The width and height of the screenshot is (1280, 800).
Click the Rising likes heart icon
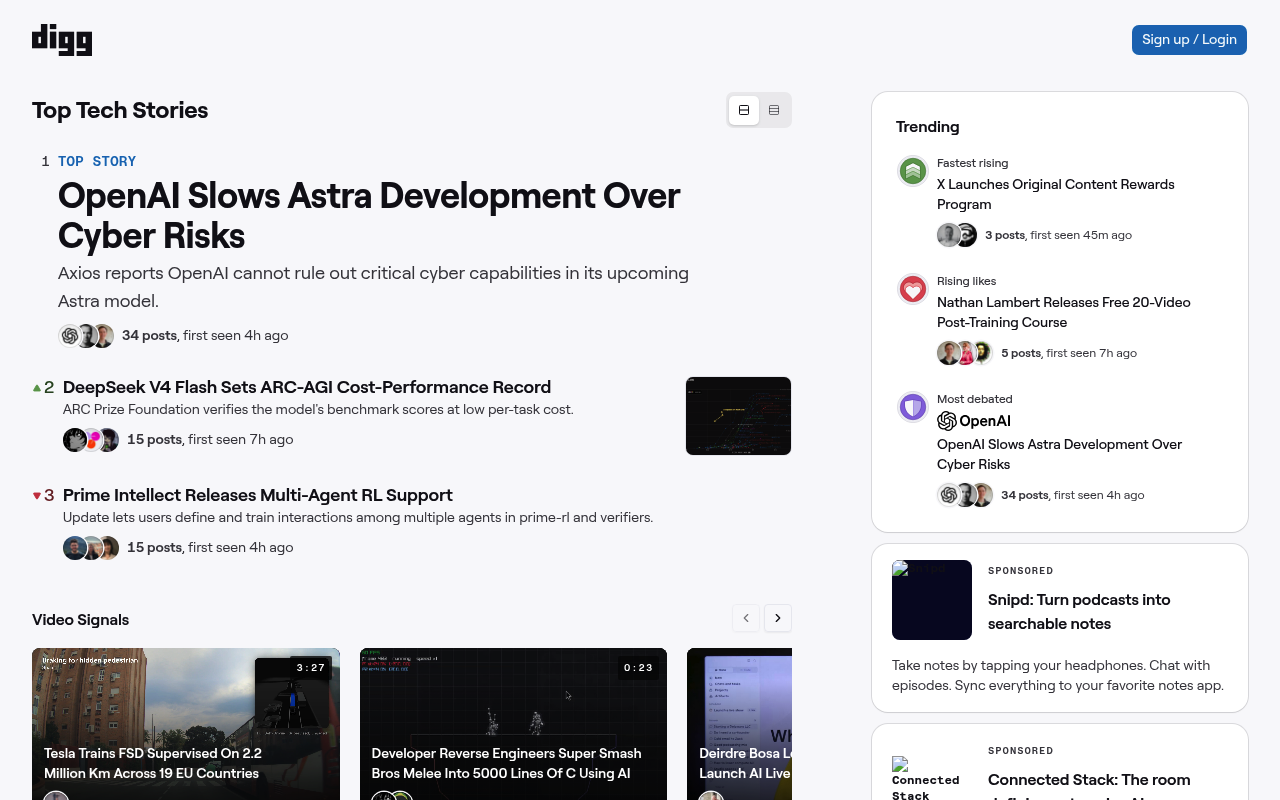pos(912,289)
